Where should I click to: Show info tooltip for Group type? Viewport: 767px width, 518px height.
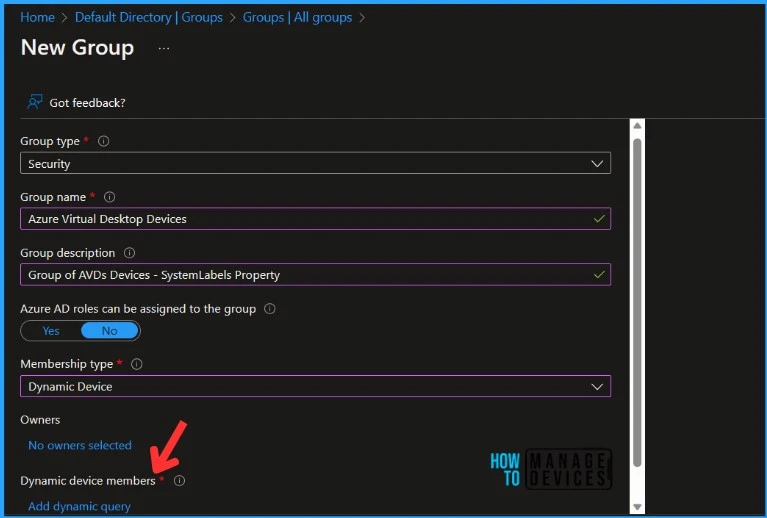[x=103, y=141]
